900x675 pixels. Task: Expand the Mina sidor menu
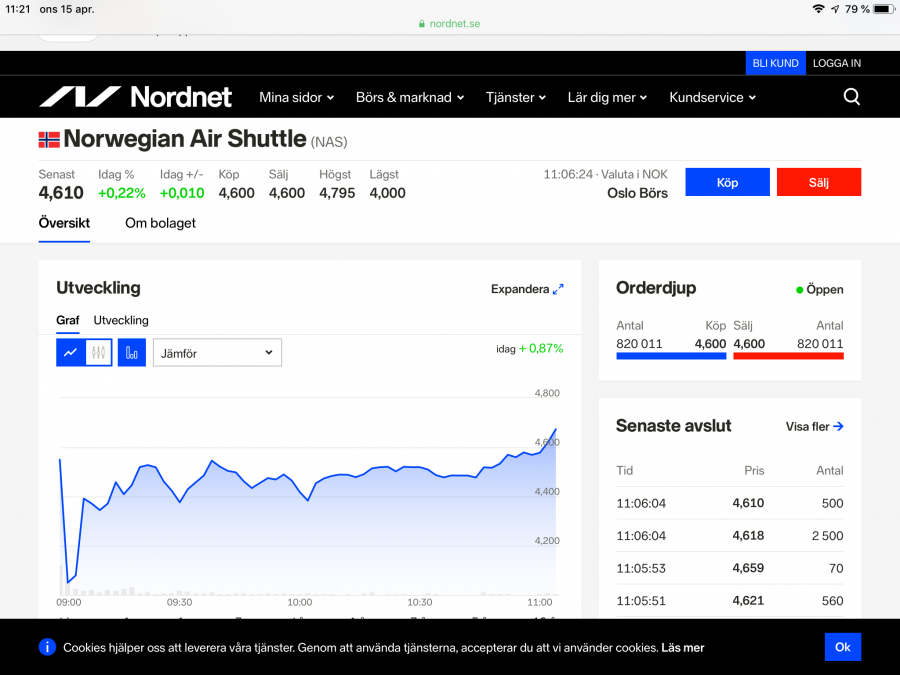tap(296, 97)
